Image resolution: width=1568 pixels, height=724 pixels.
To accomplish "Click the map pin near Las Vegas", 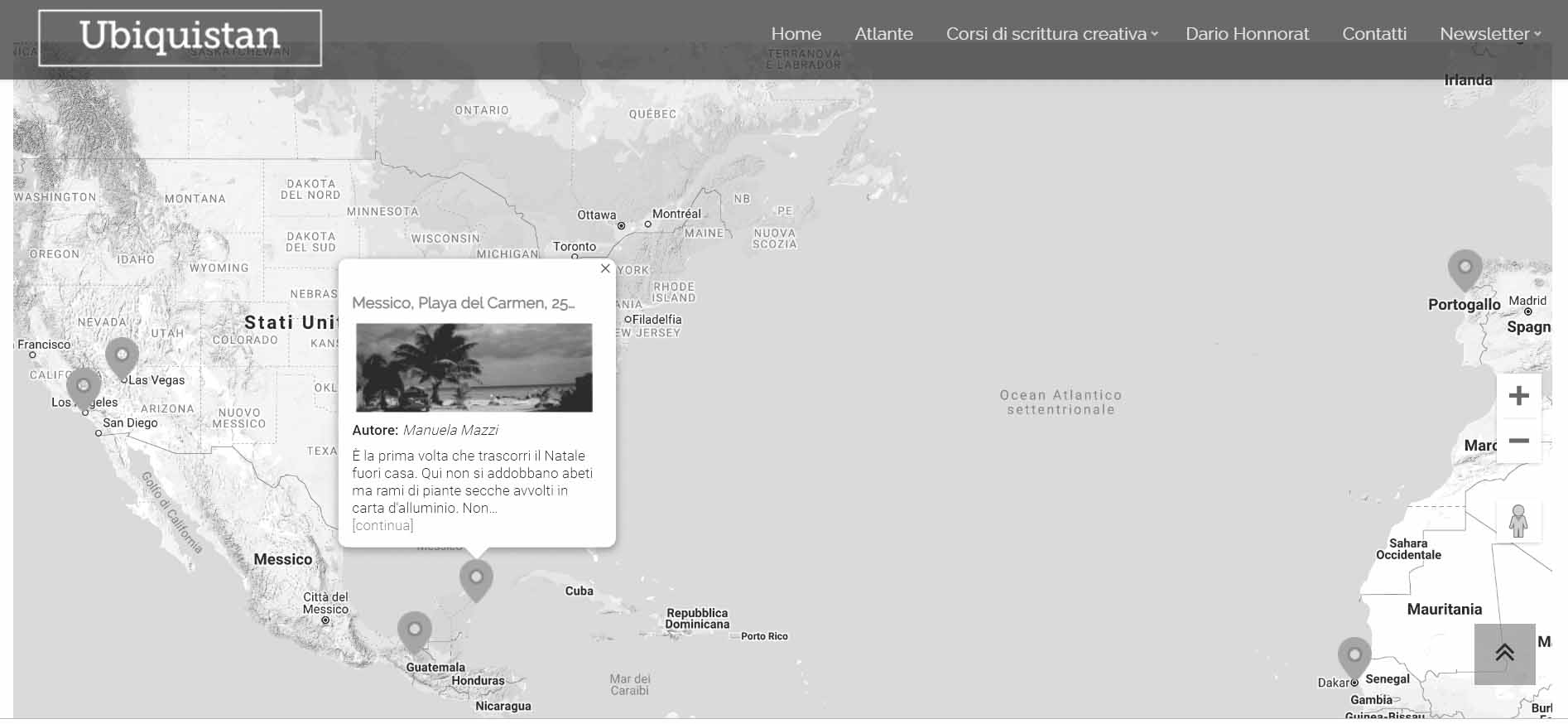I will click(122, 357).
